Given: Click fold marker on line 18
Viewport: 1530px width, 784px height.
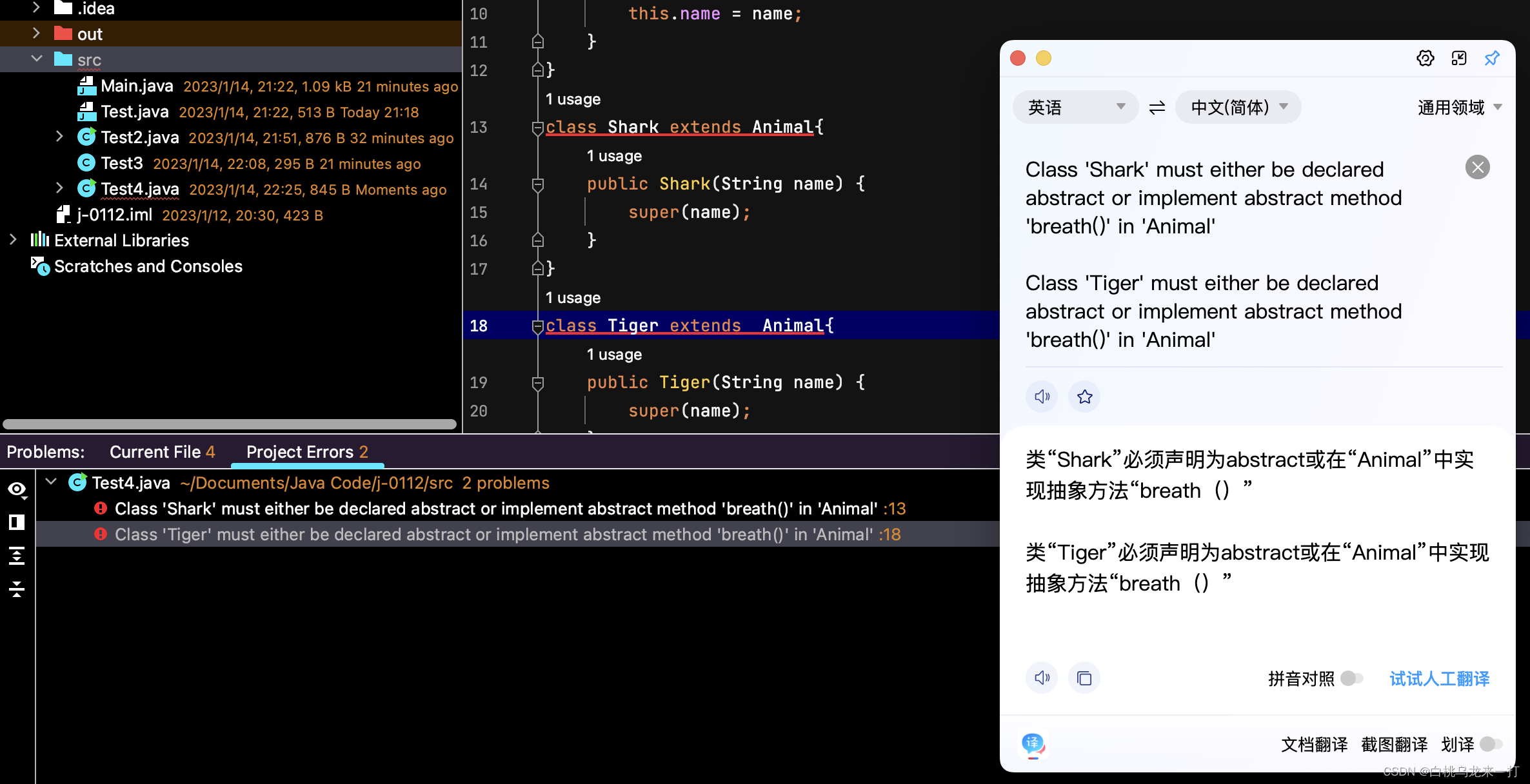Looking at the screenshot, I should pyautogui.click(x=537, y=326).
